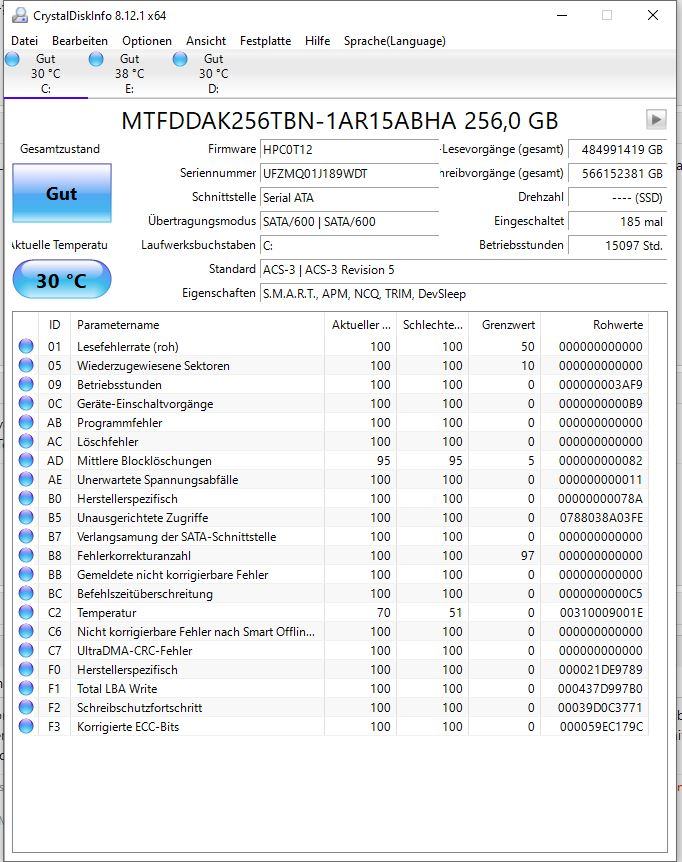Open the Hilfe menu
682x862 pixels.
coord(318,41)
